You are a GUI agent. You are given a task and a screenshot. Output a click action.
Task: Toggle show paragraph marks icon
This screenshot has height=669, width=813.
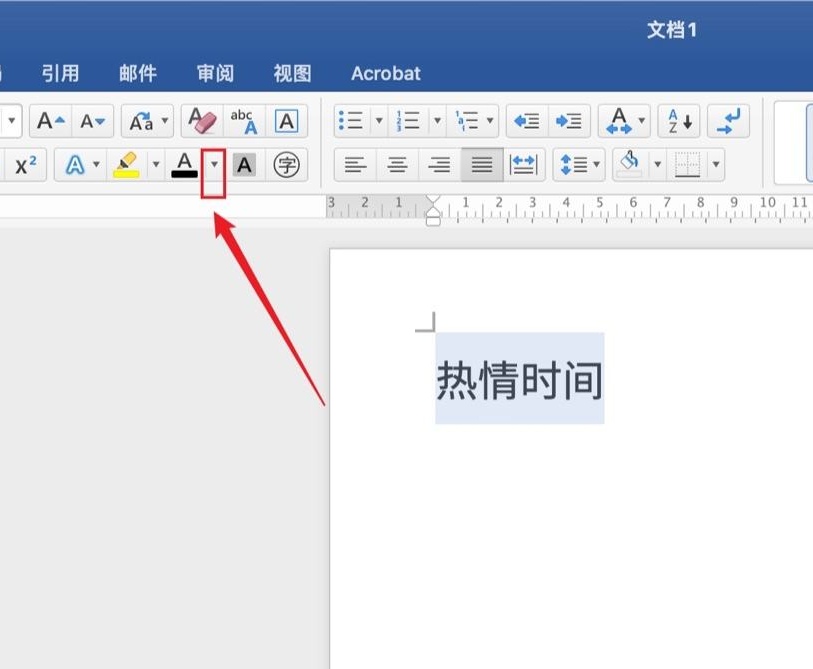pyautogui.click(x=728, y=121)
